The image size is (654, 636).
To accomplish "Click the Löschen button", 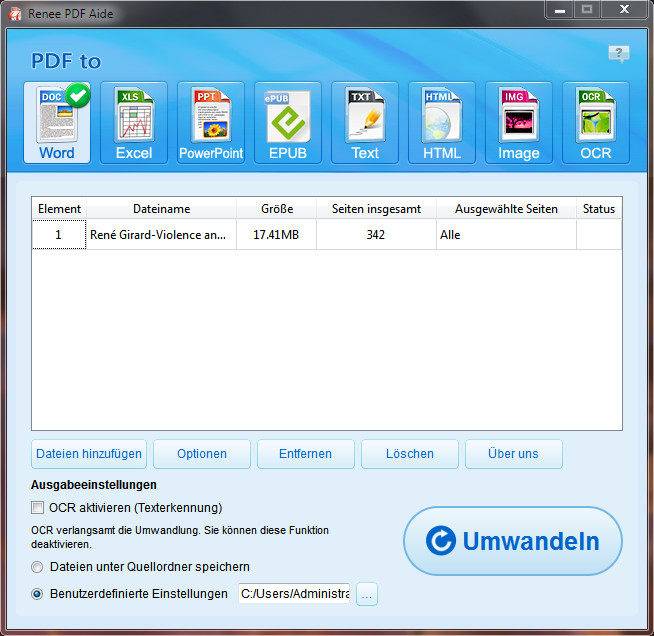I will tap(410, 454).
